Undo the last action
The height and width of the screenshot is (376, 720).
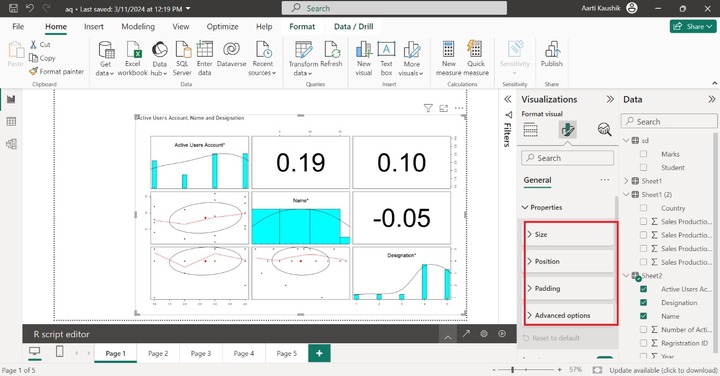click(30, 8)
